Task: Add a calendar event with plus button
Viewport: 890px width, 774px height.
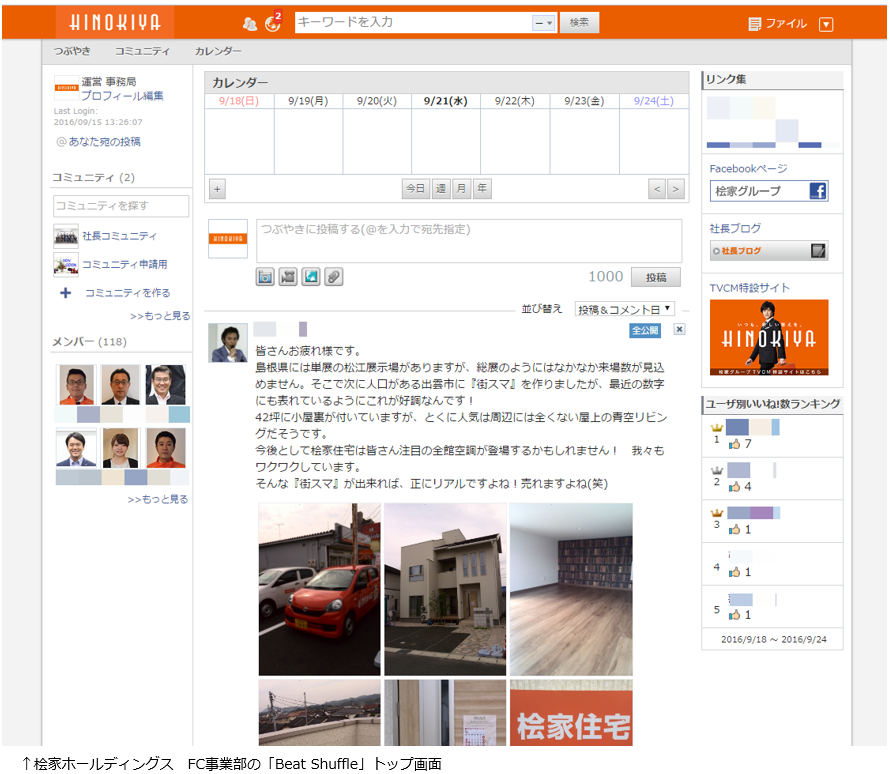Action: click(x=217, y=188)
